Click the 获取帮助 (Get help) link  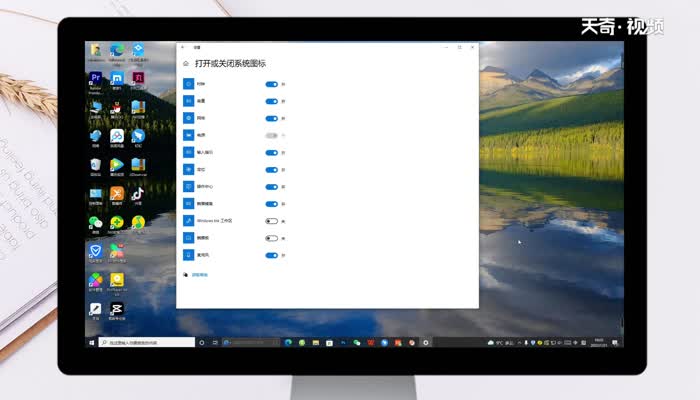pos(199,274)
